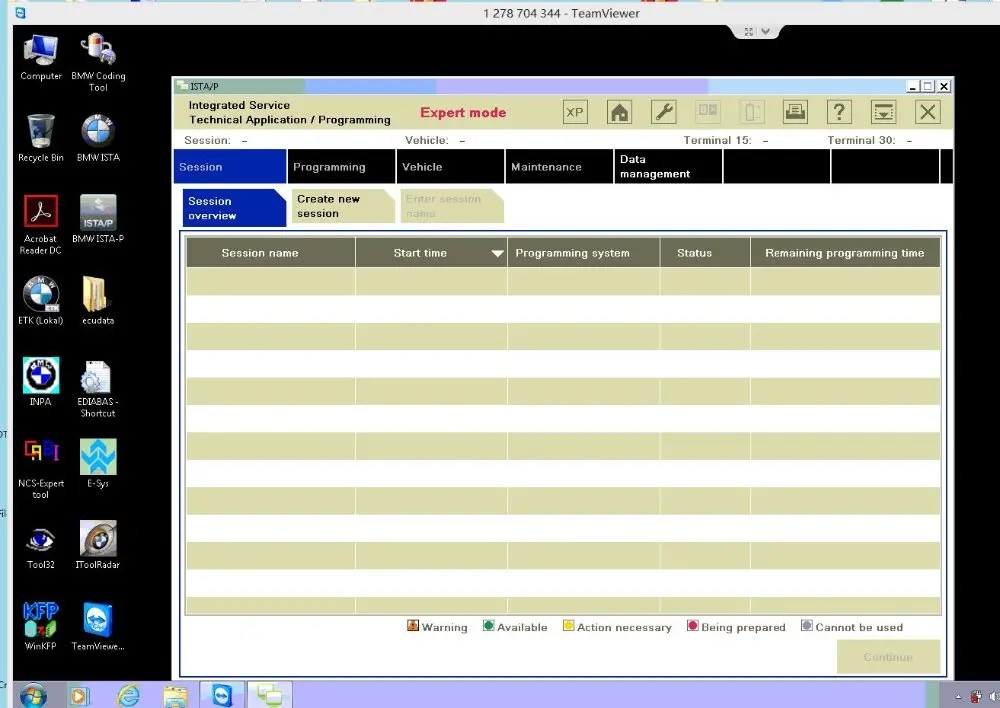Open the Windows Start button
This screenshot has width=1000, height=708.
pyautogui.click(x=33, y=695)
